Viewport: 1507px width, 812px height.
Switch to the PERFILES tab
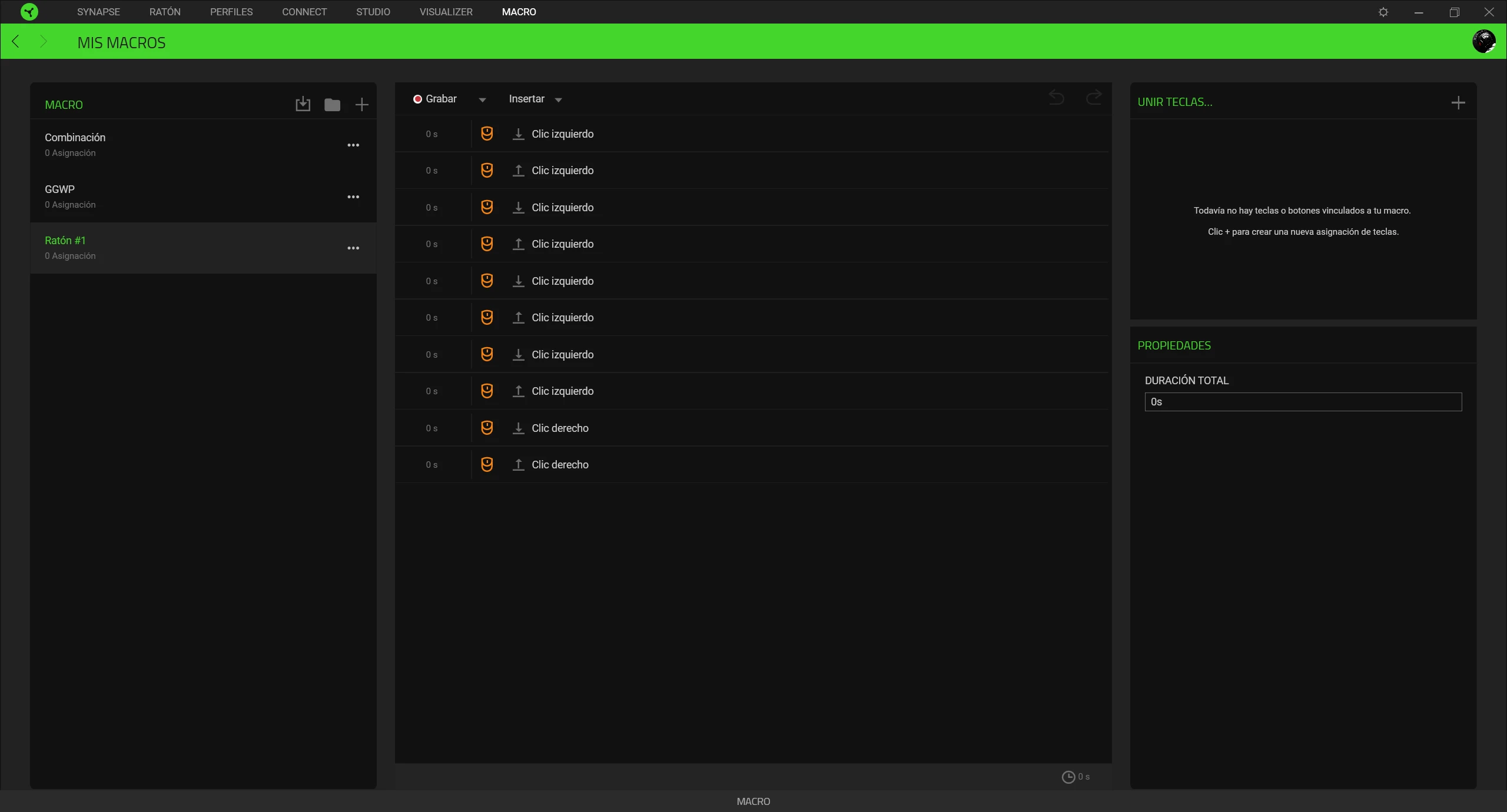coord(231,12)
